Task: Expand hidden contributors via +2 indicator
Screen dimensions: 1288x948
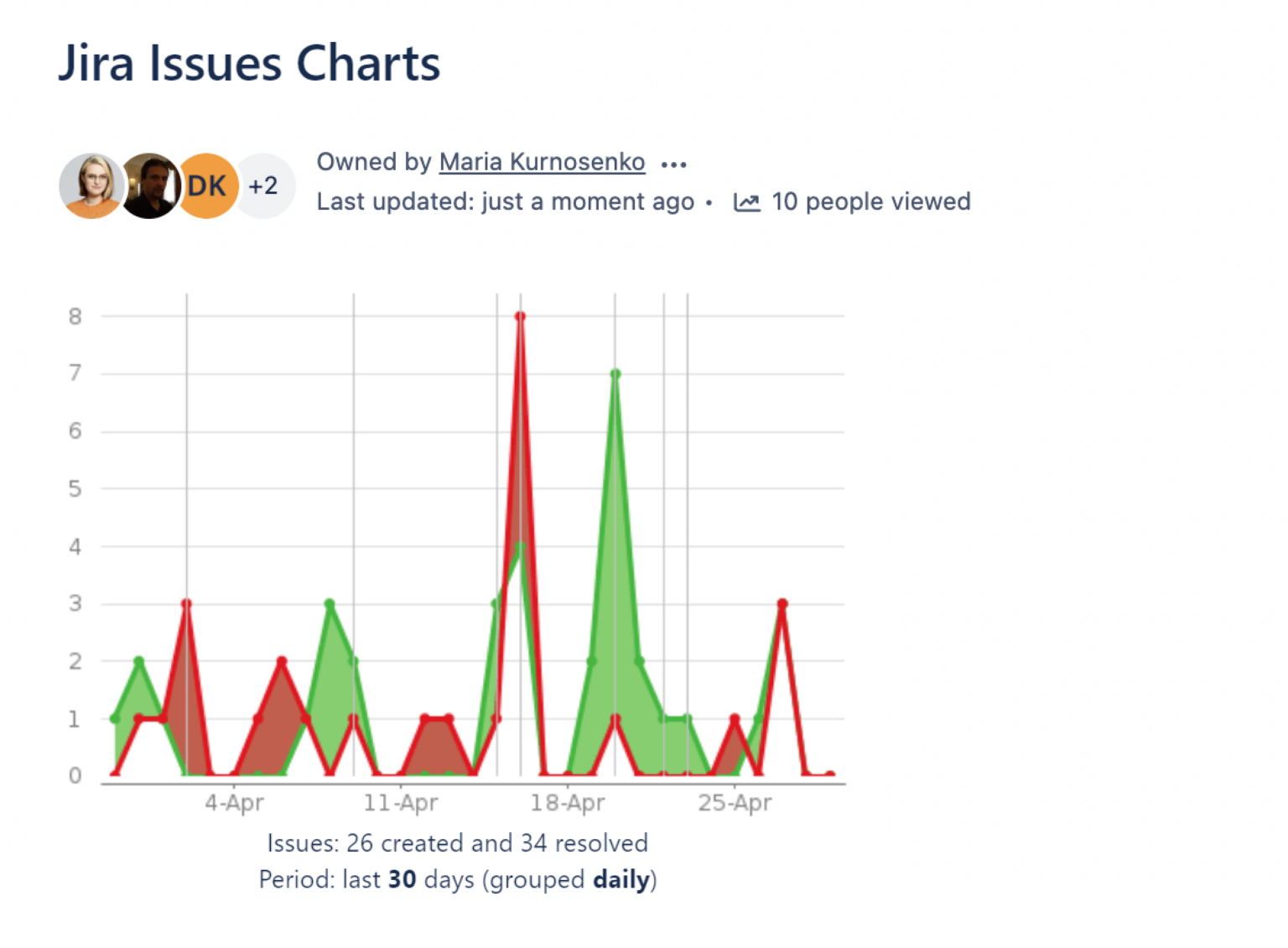Action: click(x=263, y=185)
